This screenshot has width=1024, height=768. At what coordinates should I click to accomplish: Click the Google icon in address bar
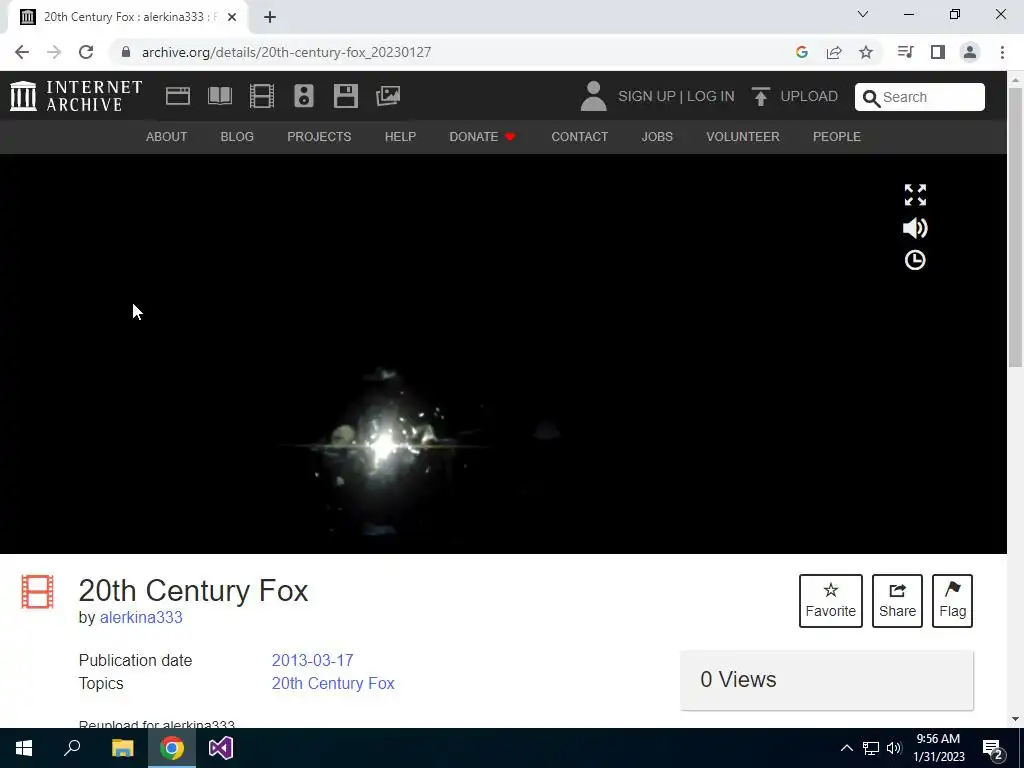point(802,52)
